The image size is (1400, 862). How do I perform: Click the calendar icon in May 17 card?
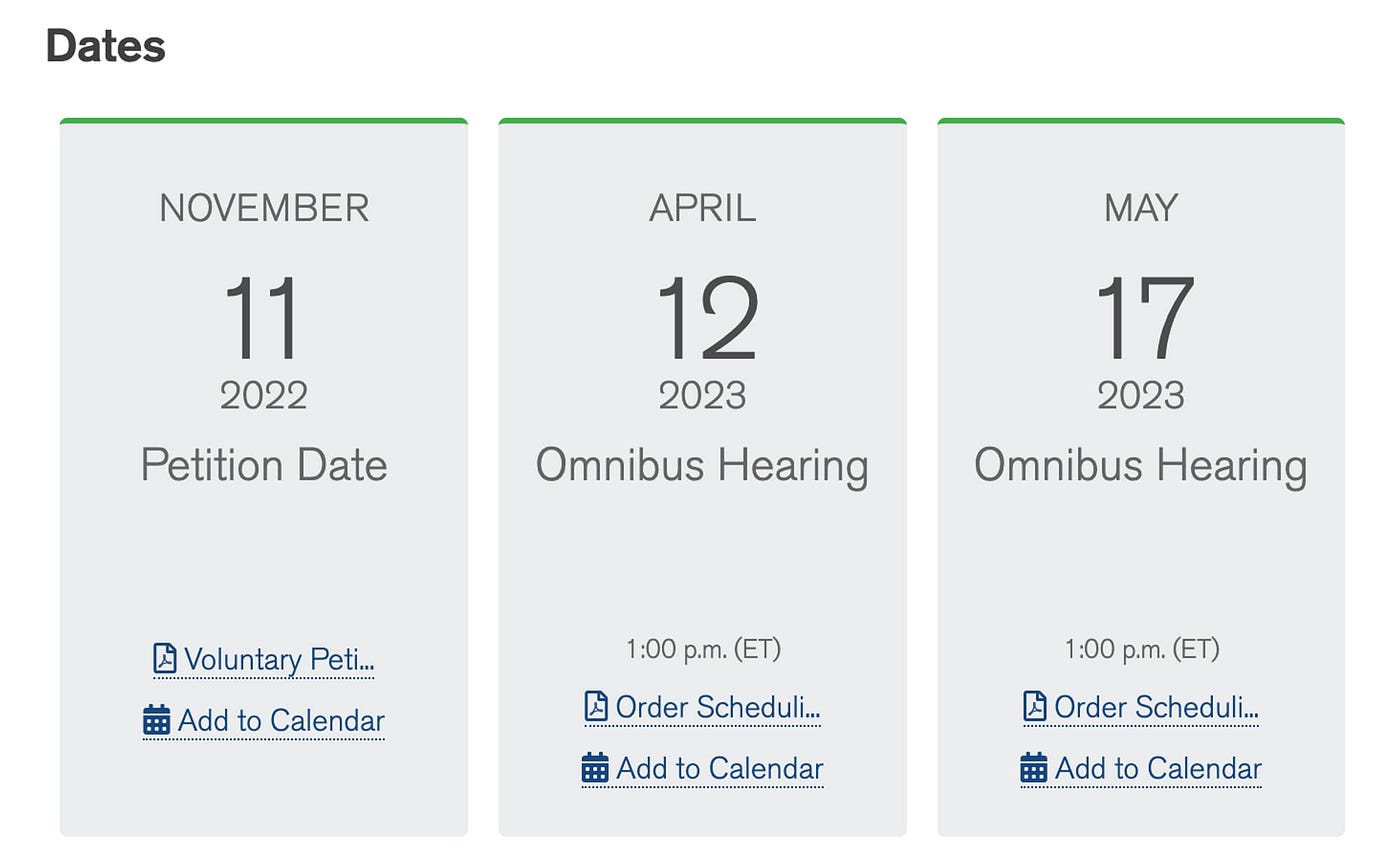pyautogui.click(x=1034, y=768)
